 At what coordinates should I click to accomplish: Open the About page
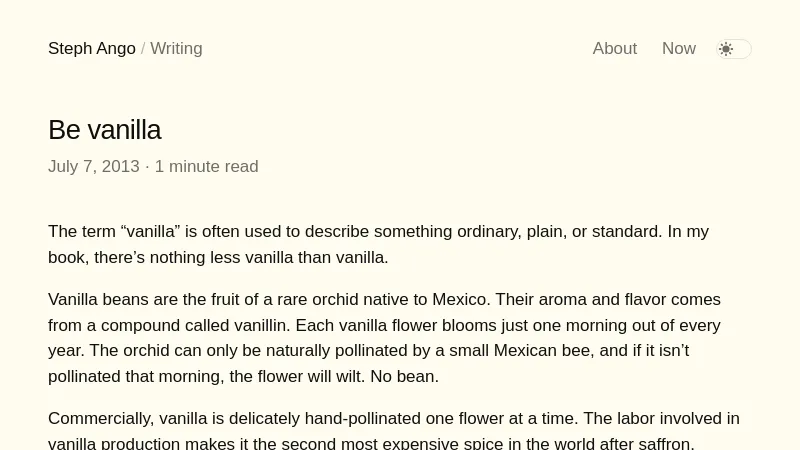(614, 49)
